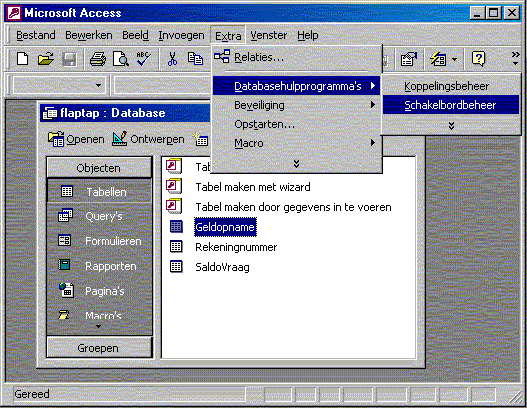527x408 pixels.
Task: Run the ABC spelling check icon
Action: pyautogui.click(x=144, y=58)
